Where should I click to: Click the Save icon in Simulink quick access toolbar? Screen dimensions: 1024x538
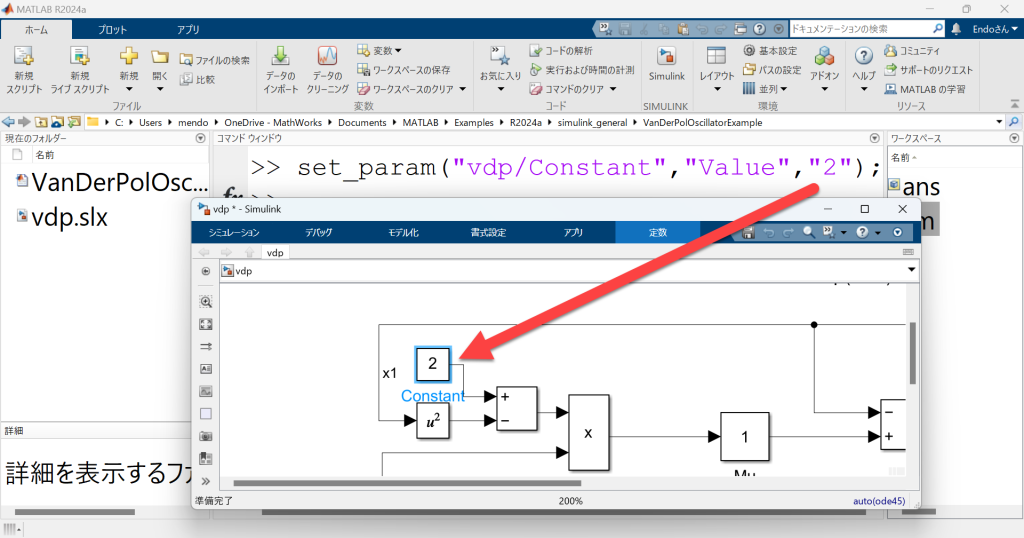(748, 233)
